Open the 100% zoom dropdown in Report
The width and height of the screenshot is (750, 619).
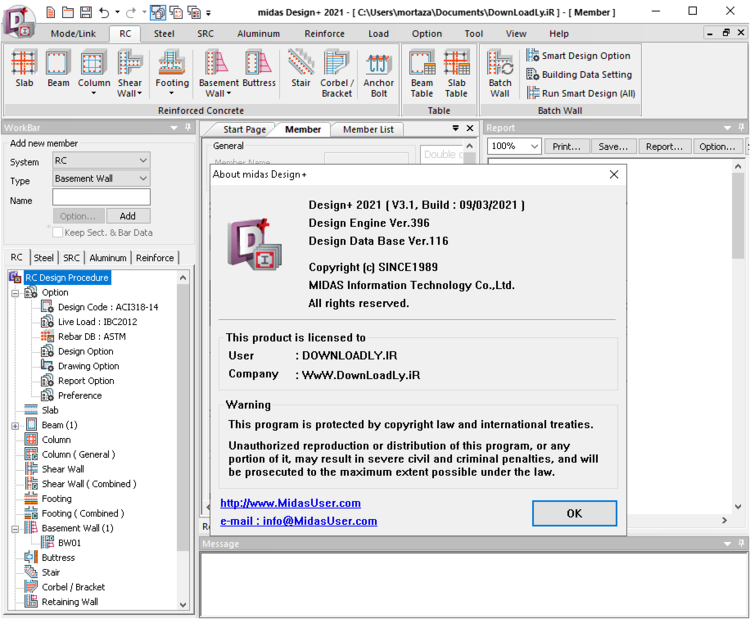(x=515, y=146)
